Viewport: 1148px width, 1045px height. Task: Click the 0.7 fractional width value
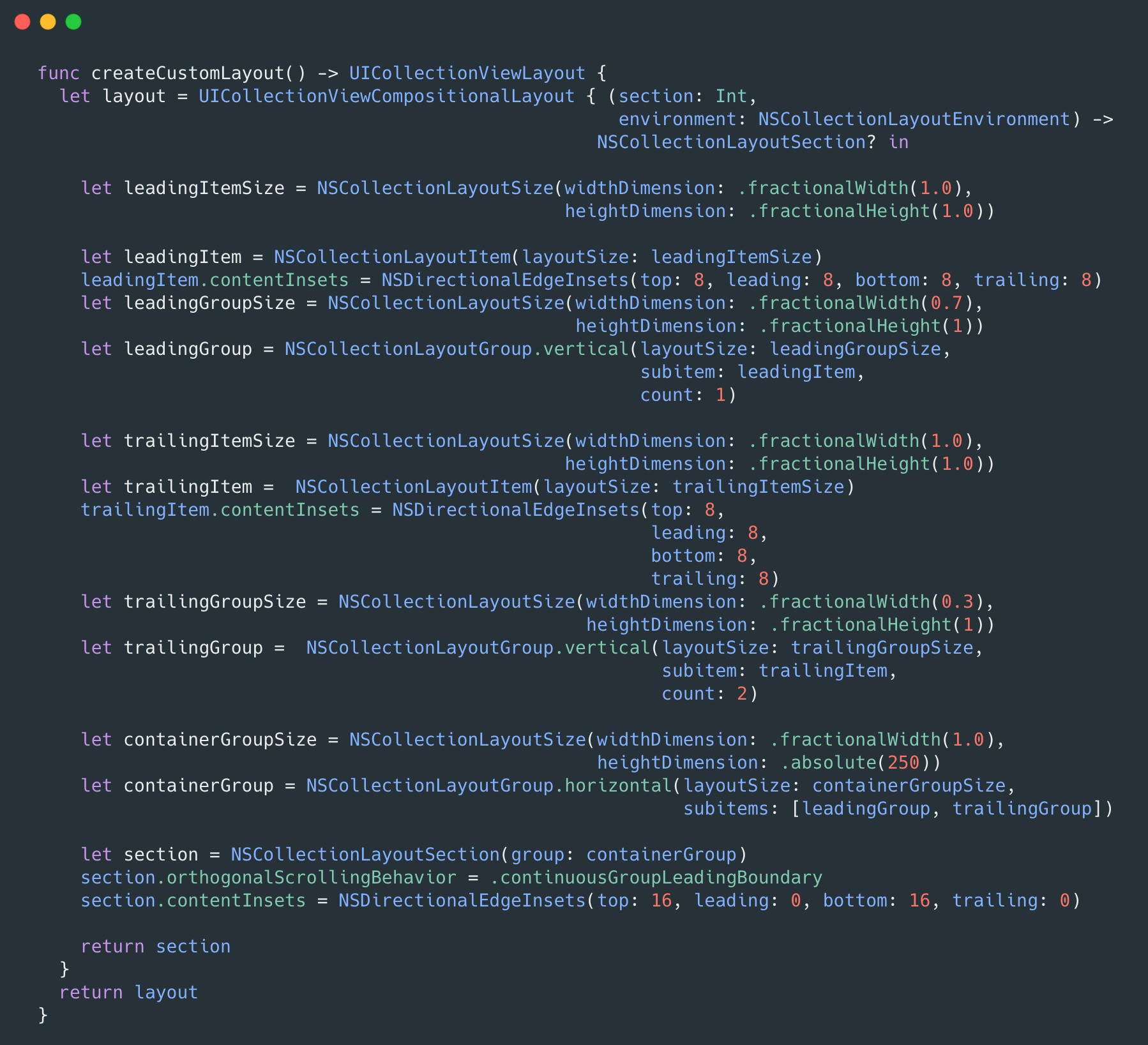(x=946, y=303)
